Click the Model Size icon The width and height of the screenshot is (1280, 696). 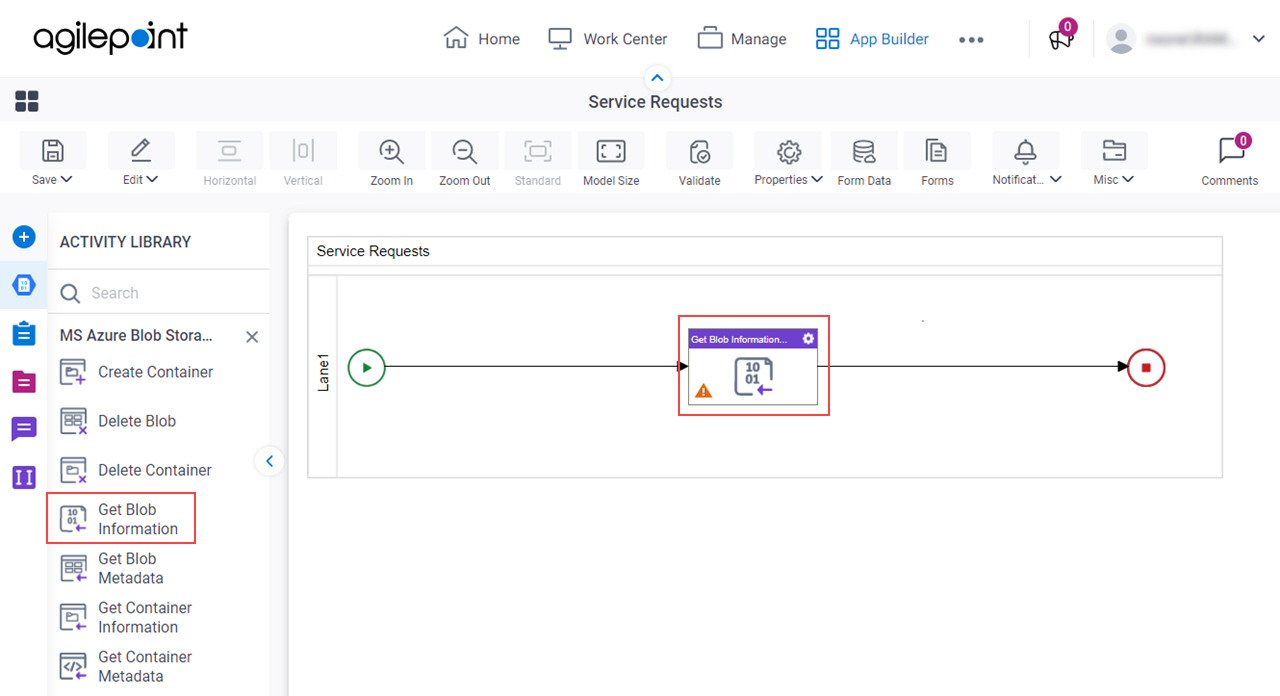pyautogui.click(x=610, y=151)
